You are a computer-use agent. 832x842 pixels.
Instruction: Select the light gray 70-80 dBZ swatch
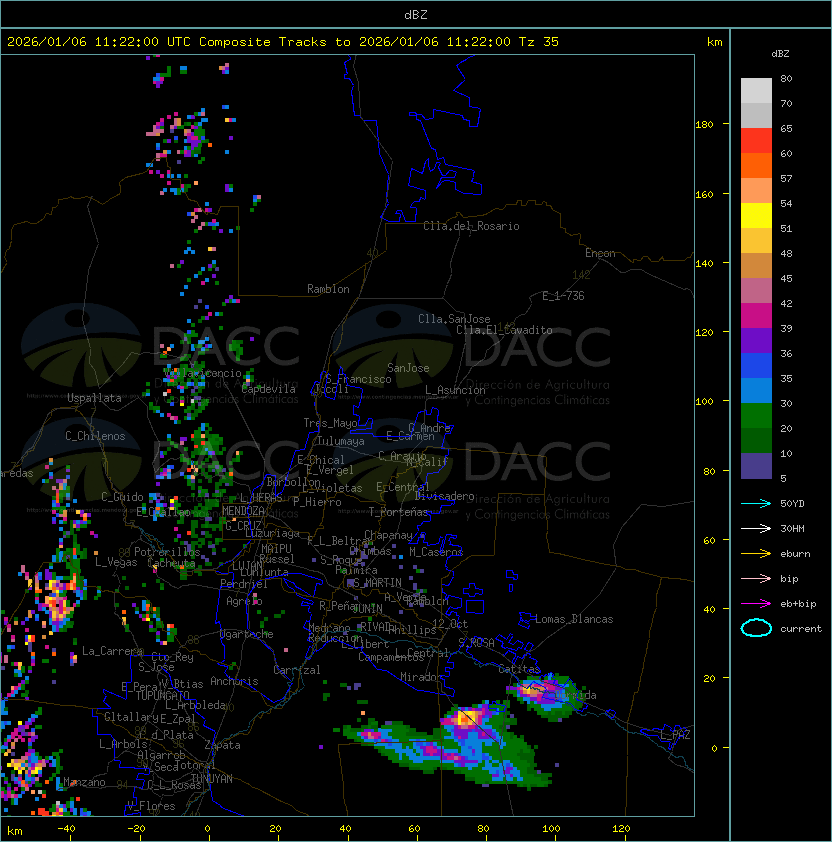coord(756,90)
